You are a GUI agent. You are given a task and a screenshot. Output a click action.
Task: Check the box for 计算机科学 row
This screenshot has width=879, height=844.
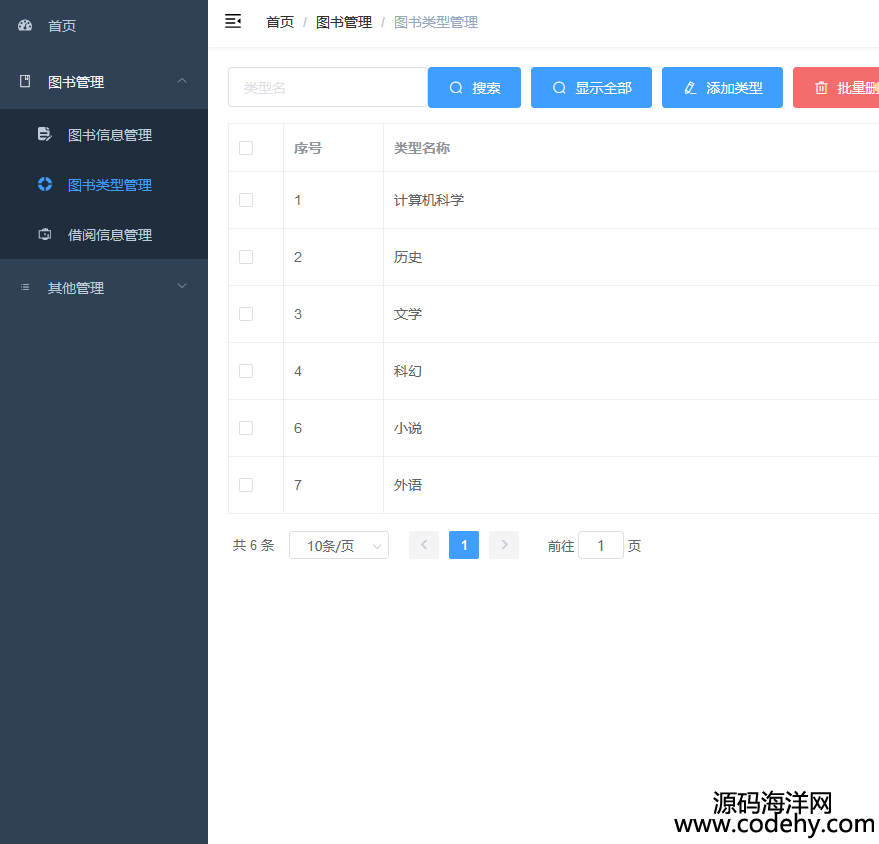246,200
